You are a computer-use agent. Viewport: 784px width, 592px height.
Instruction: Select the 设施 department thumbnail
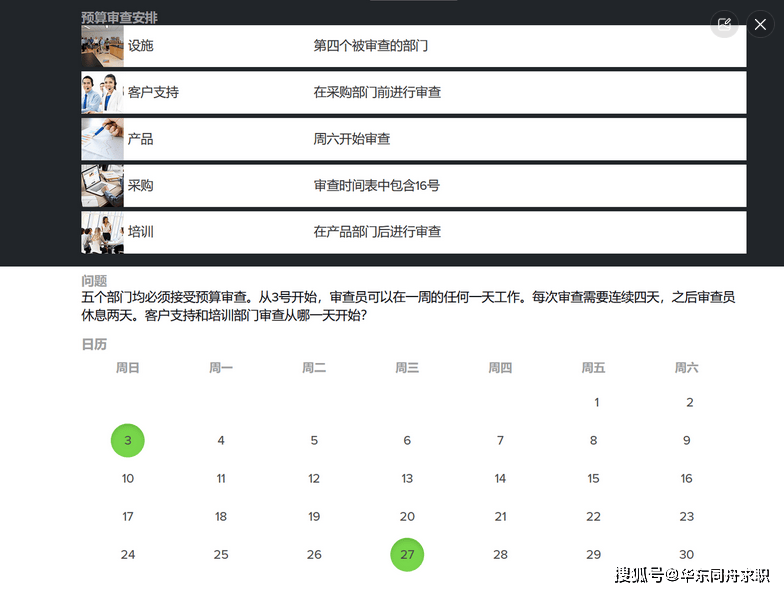click(102, 46)
